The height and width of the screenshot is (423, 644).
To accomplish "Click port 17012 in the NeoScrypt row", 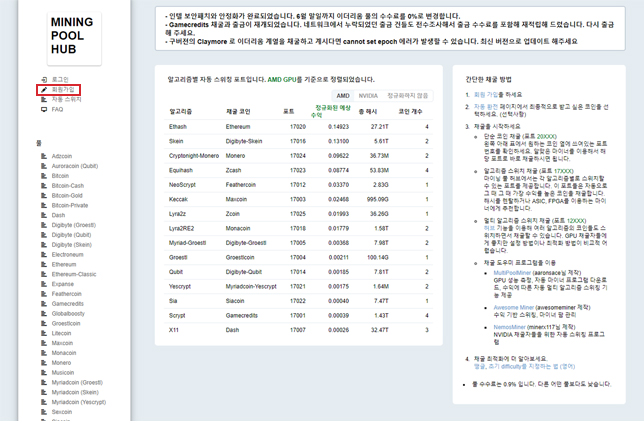I will tap(298, 185).
